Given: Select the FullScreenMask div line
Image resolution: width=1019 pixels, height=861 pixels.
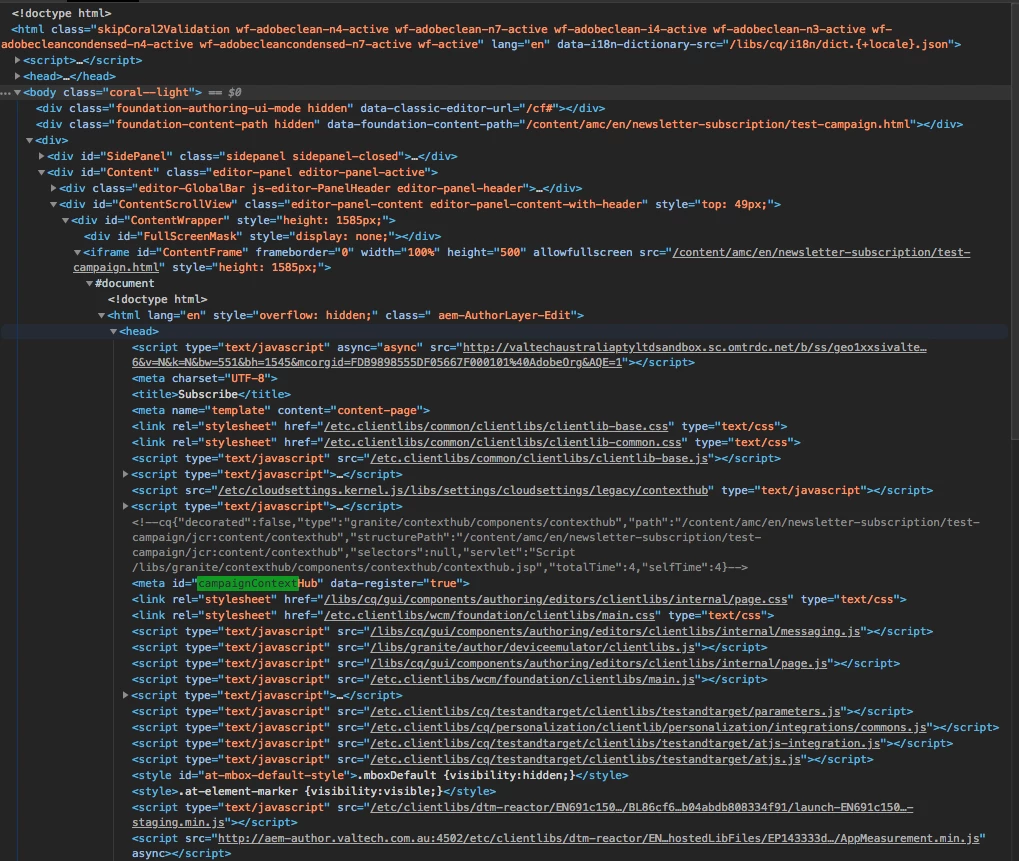Looking at the screenshot, I should [x=263, y=236].
